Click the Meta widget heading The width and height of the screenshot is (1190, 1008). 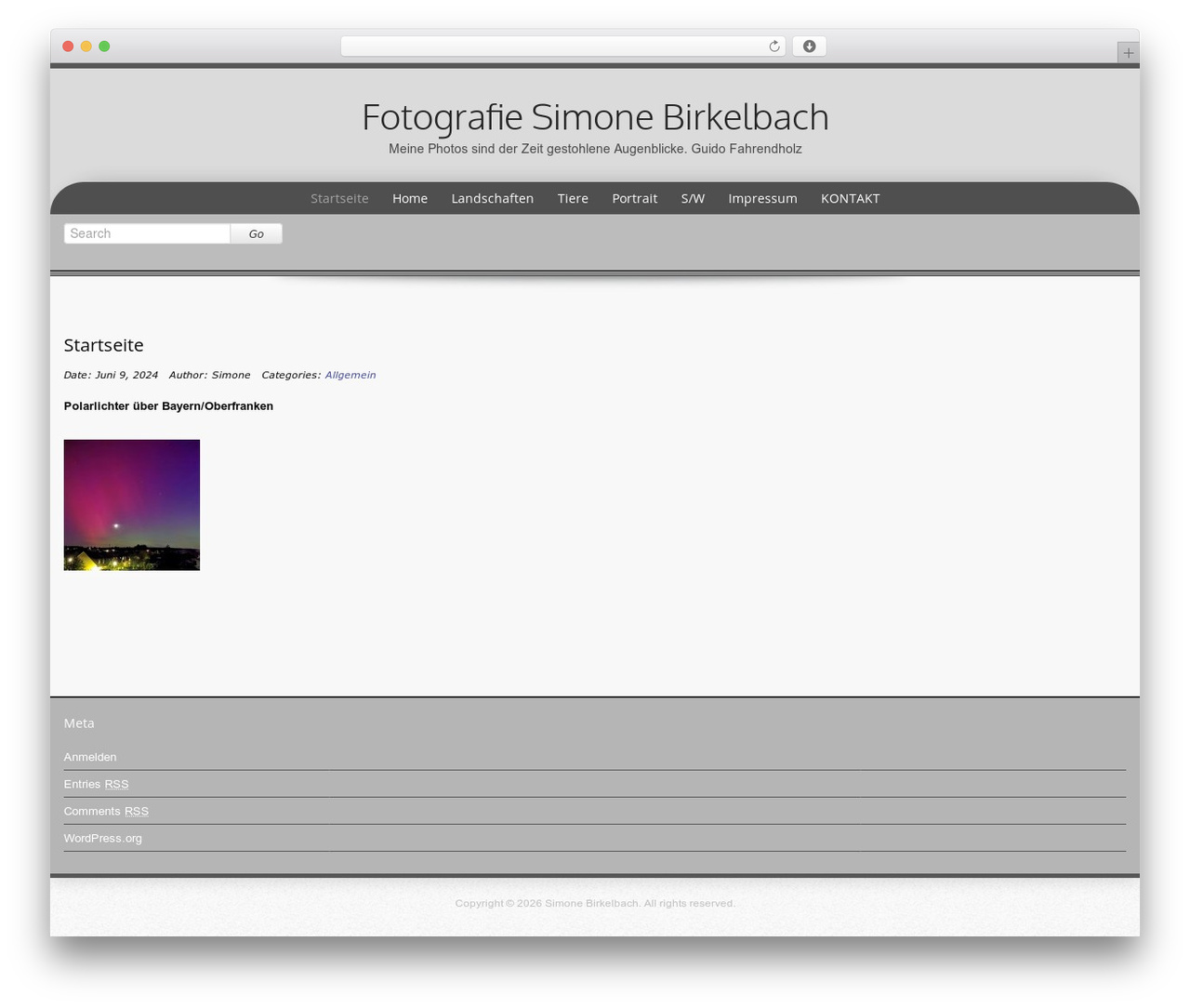click(x=79, y=723)
